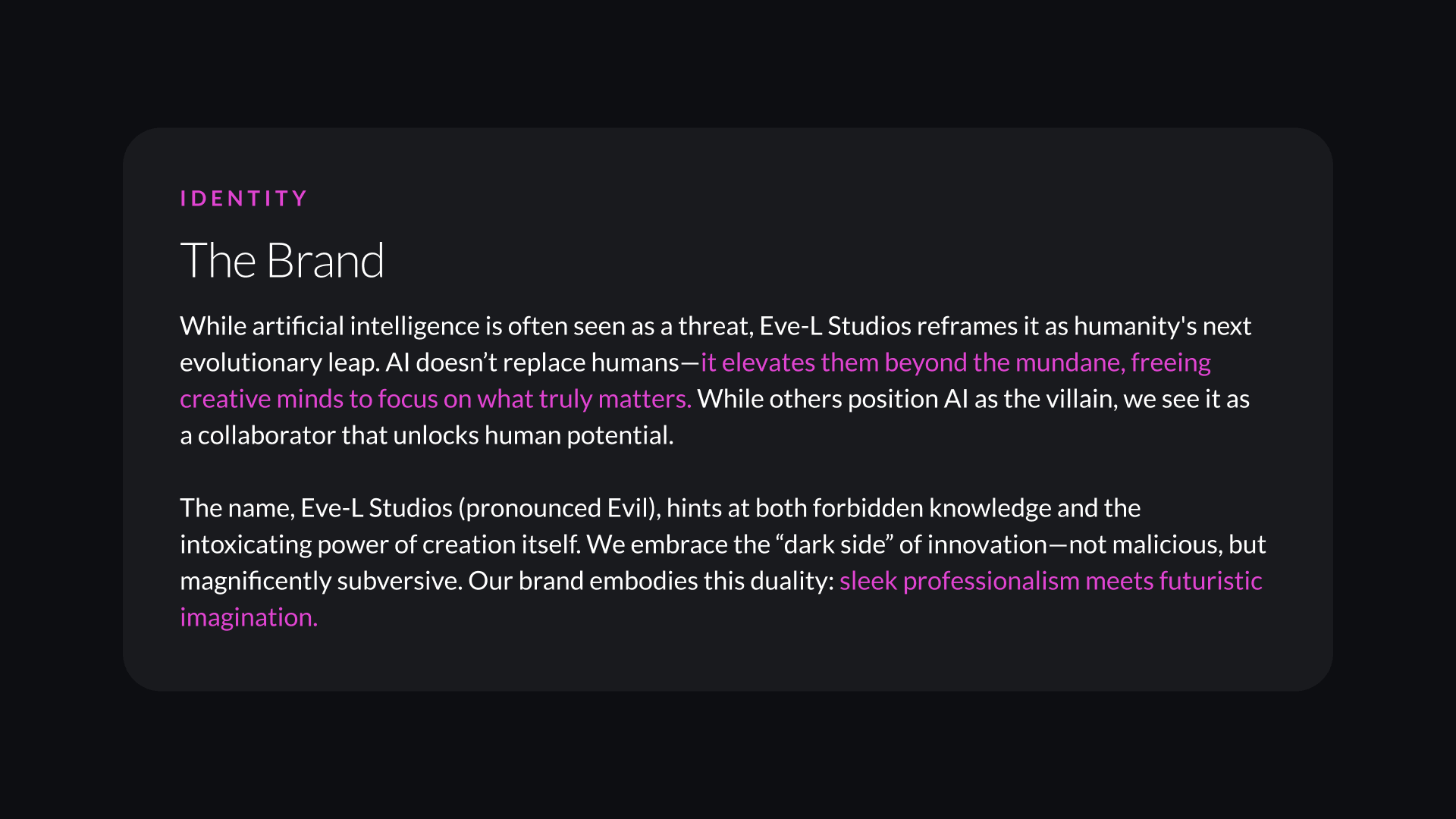Click pink text "sleek professionalism meets futuristic"

[x=1050, y=581]
